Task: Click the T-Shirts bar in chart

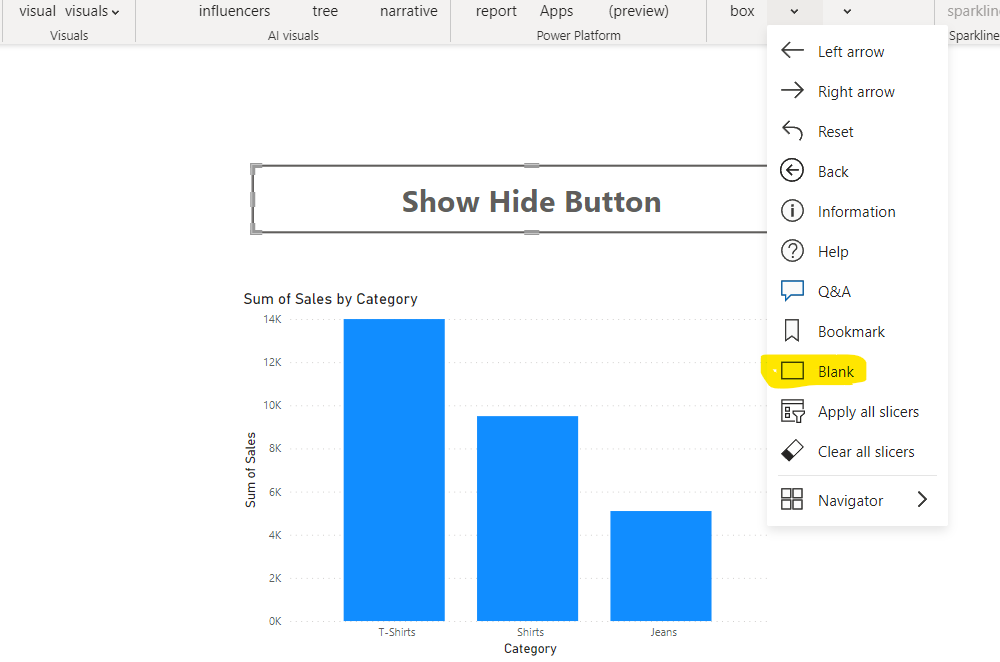Action: point(394,469)
